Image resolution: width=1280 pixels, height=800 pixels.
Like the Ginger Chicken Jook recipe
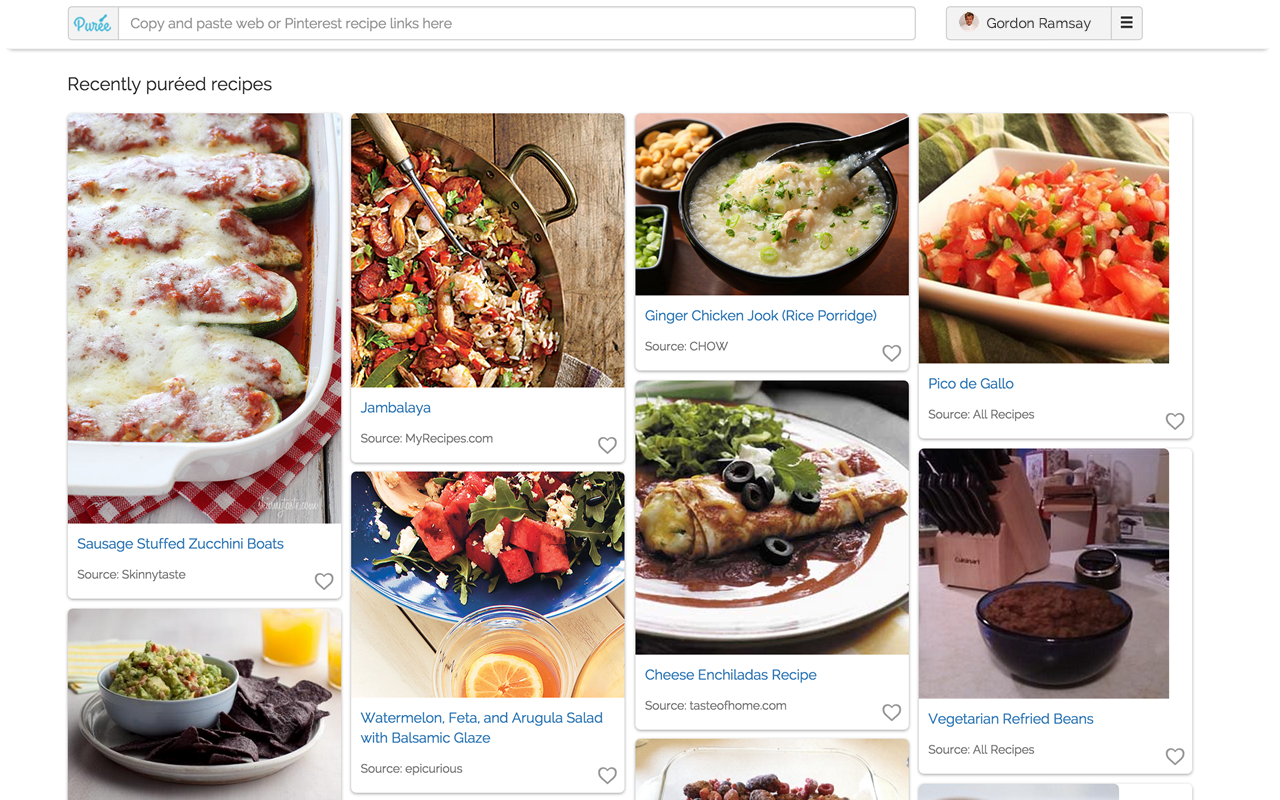(x=891, y=353)
